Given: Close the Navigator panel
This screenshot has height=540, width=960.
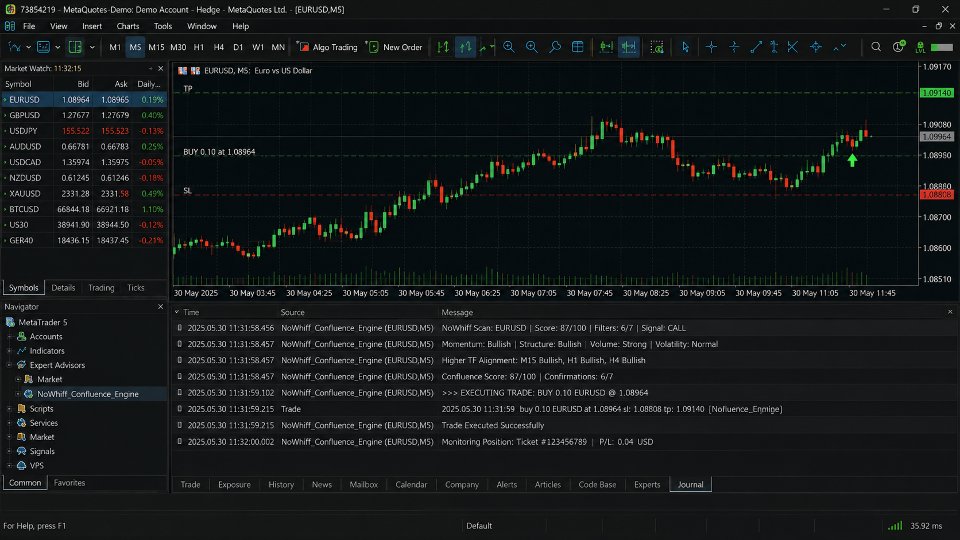Looking at the screenshot, I should pyautogui.click(x=160, y=307).
